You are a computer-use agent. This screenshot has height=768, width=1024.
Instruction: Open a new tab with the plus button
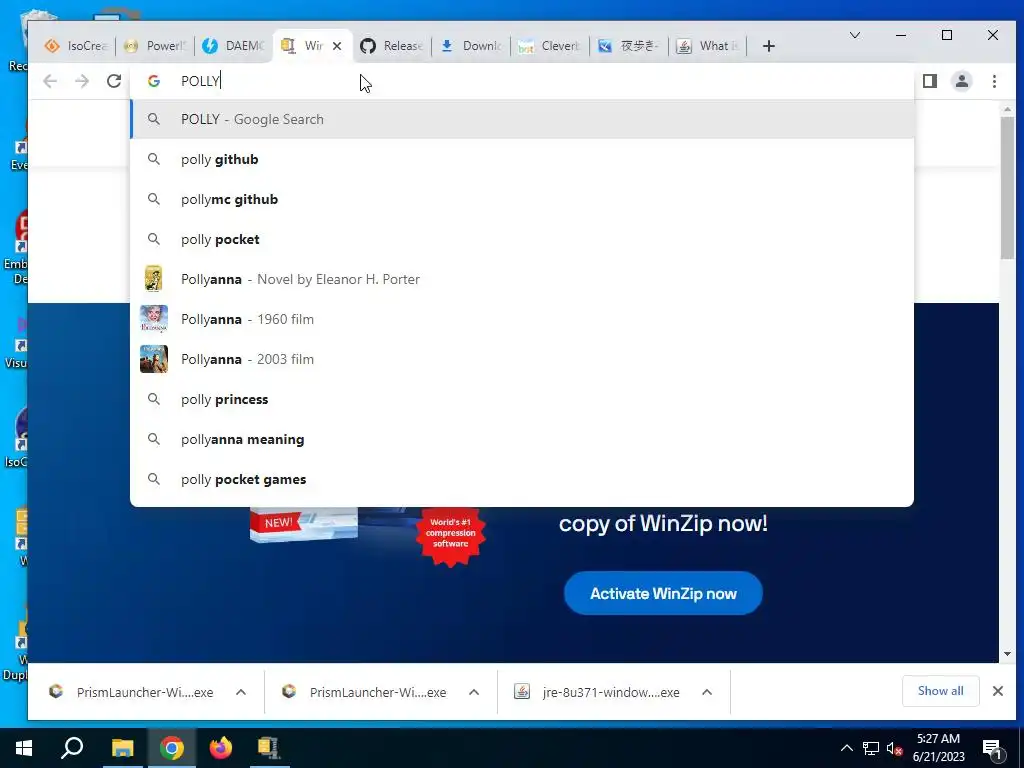point(769,46)
